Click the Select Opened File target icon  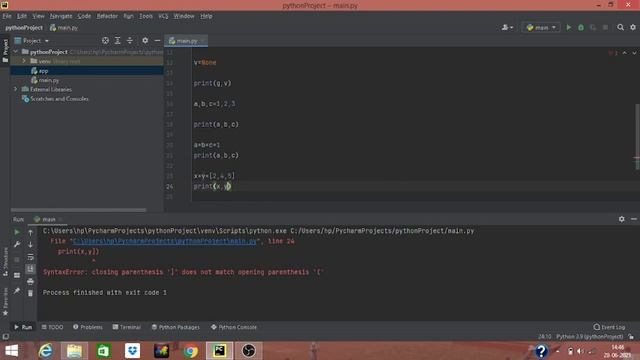(105, 40)
